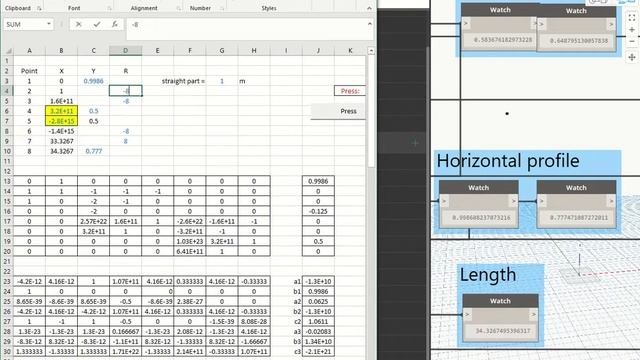Click the output port of the 0.648795 Watch node
Screen dimensions: 640x360
[x=611, y=24]
